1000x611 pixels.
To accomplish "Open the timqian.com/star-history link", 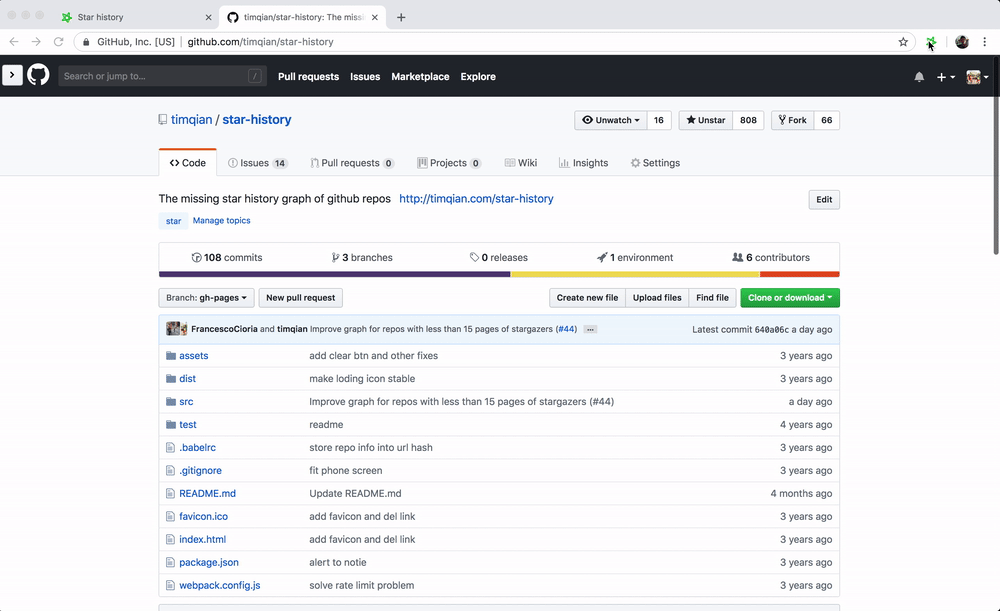I will click(476, 198).
